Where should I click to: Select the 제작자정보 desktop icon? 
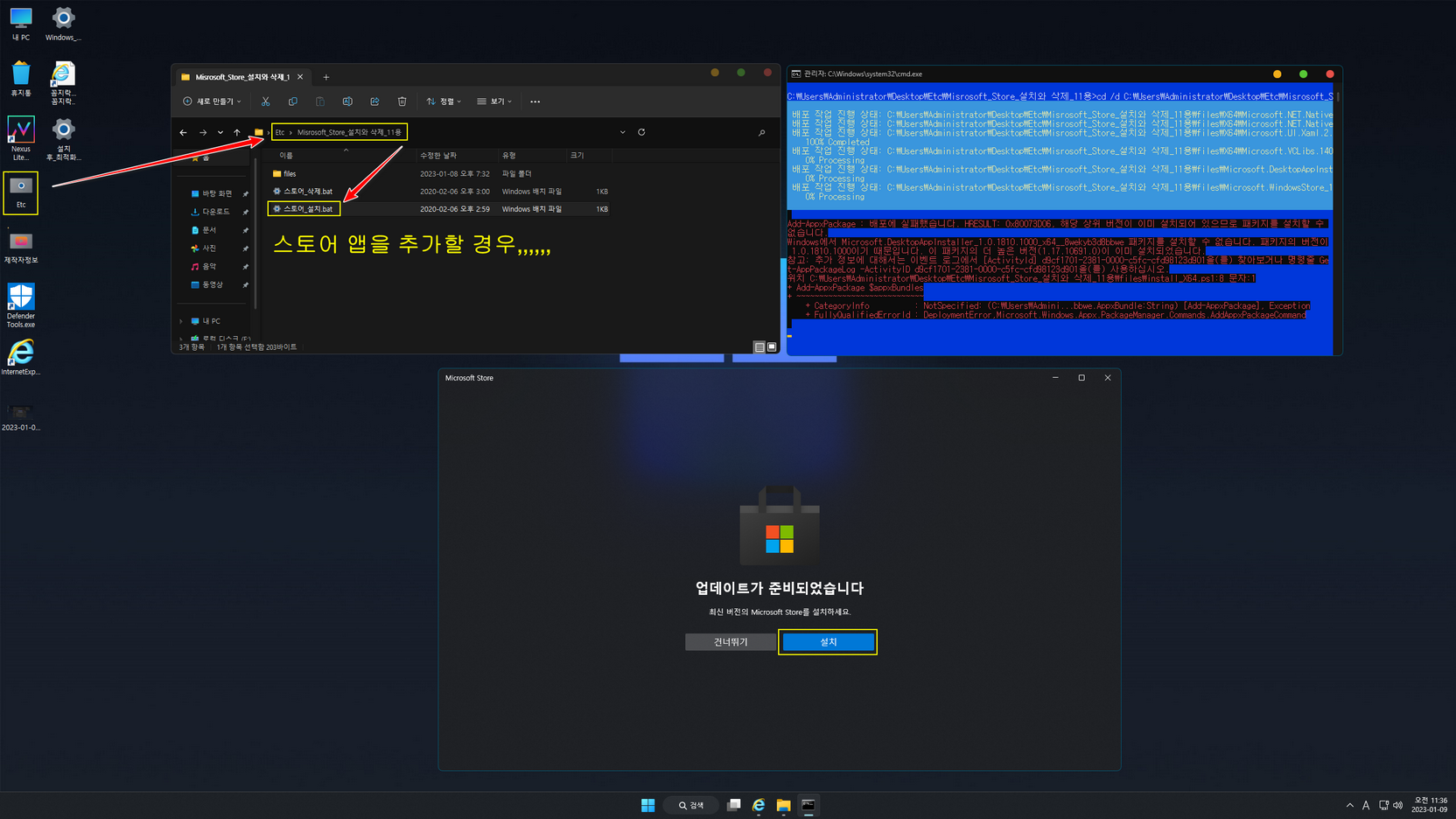point(21,247)
